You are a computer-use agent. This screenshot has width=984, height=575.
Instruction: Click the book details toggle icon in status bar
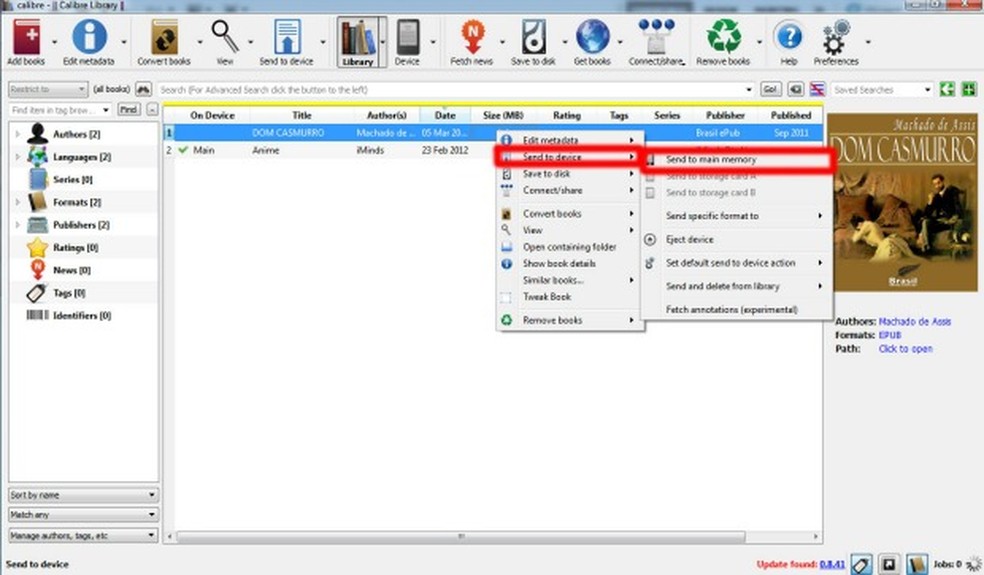[x=917, y=564]
